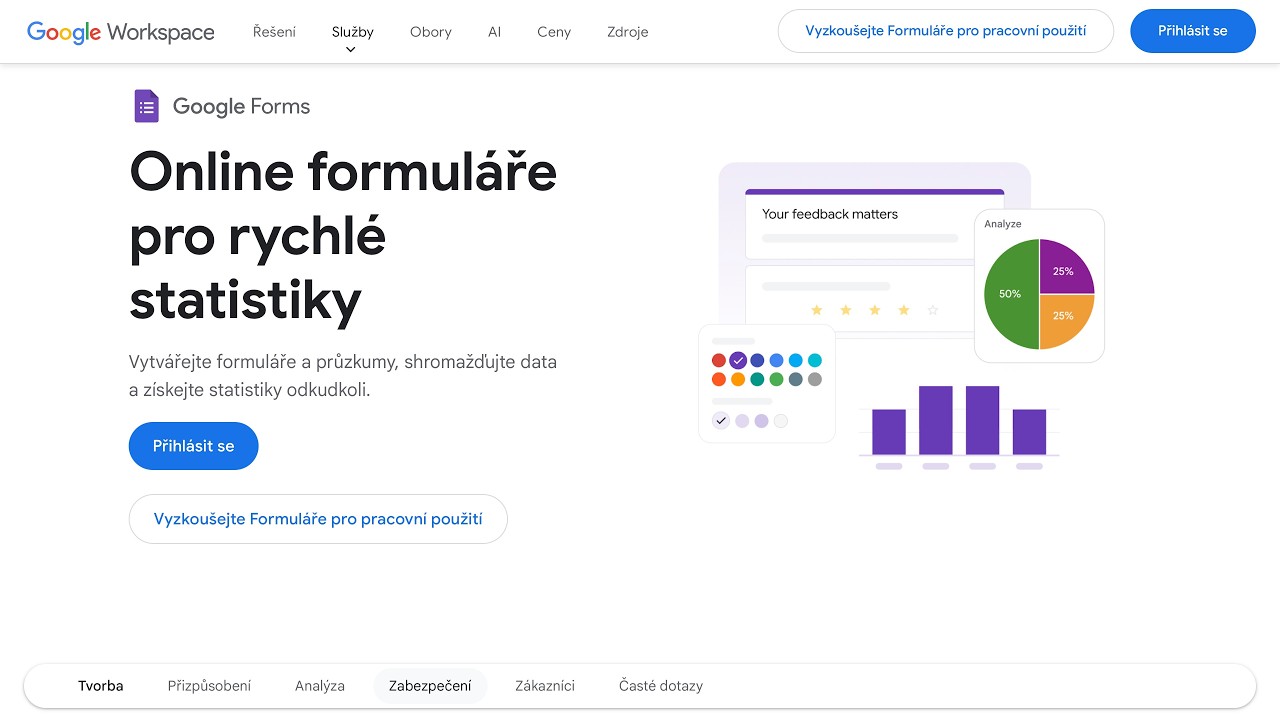Select the Tvorba tab
Image resolution: width=1280 pixels, height=720 pixels.
pyautogui.click(x=101, y=686)
